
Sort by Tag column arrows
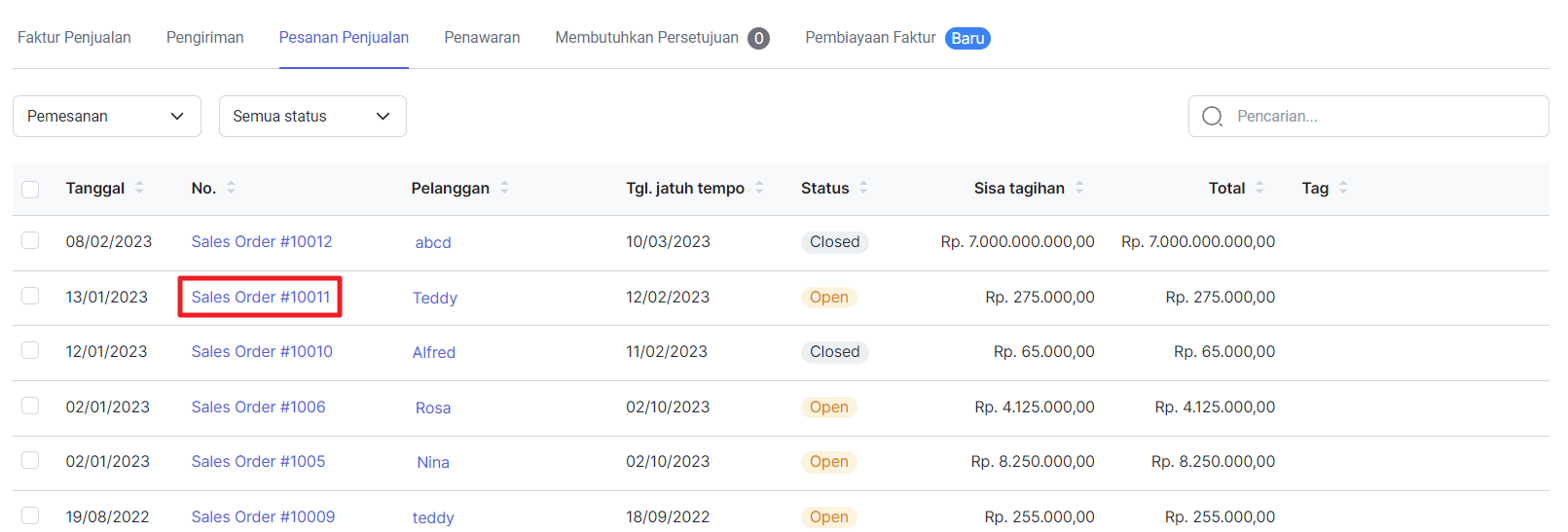1343,188
